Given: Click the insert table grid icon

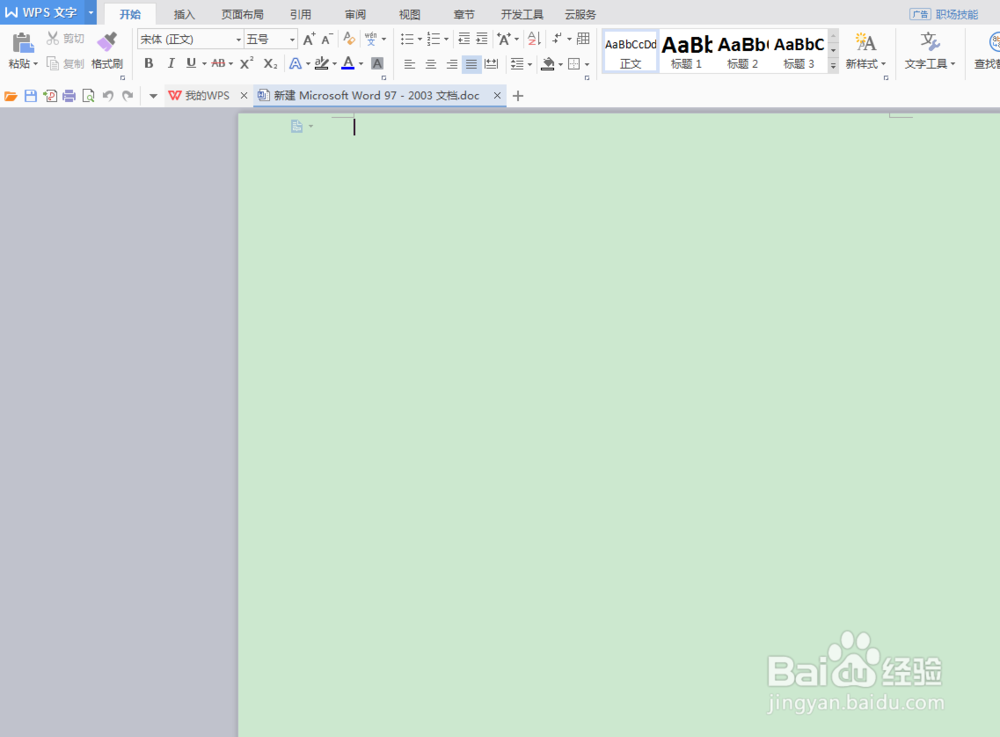Looking at the screenshot, I should 583,39.
